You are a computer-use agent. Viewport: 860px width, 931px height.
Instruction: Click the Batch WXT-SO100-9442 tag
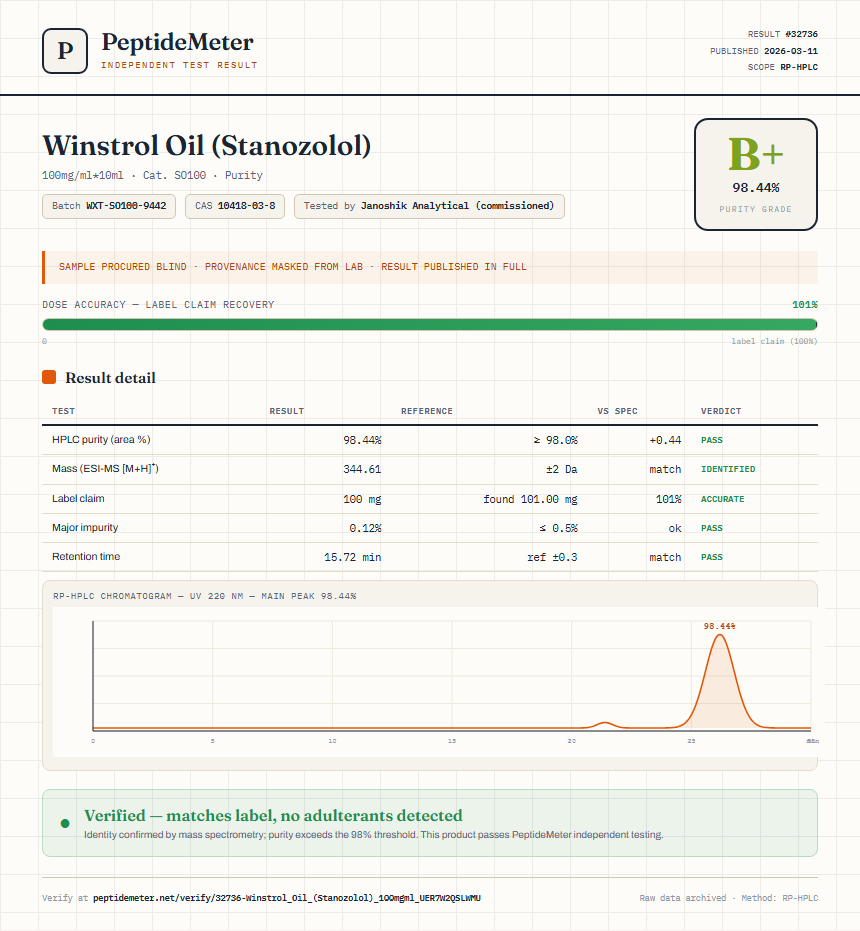point(109,206)
